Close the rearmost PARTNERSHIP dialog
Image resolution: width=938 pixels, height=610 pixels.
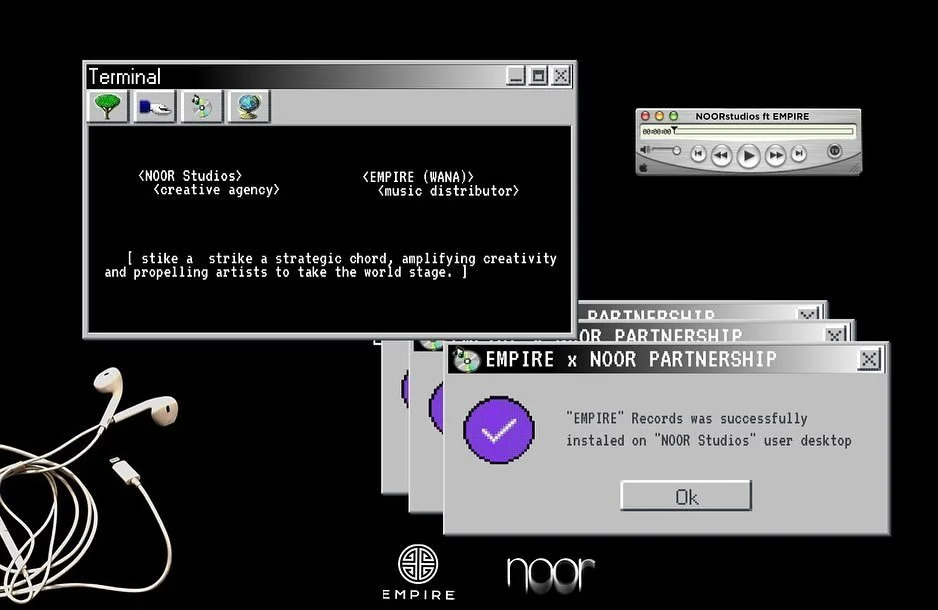(x=808, y=314)
